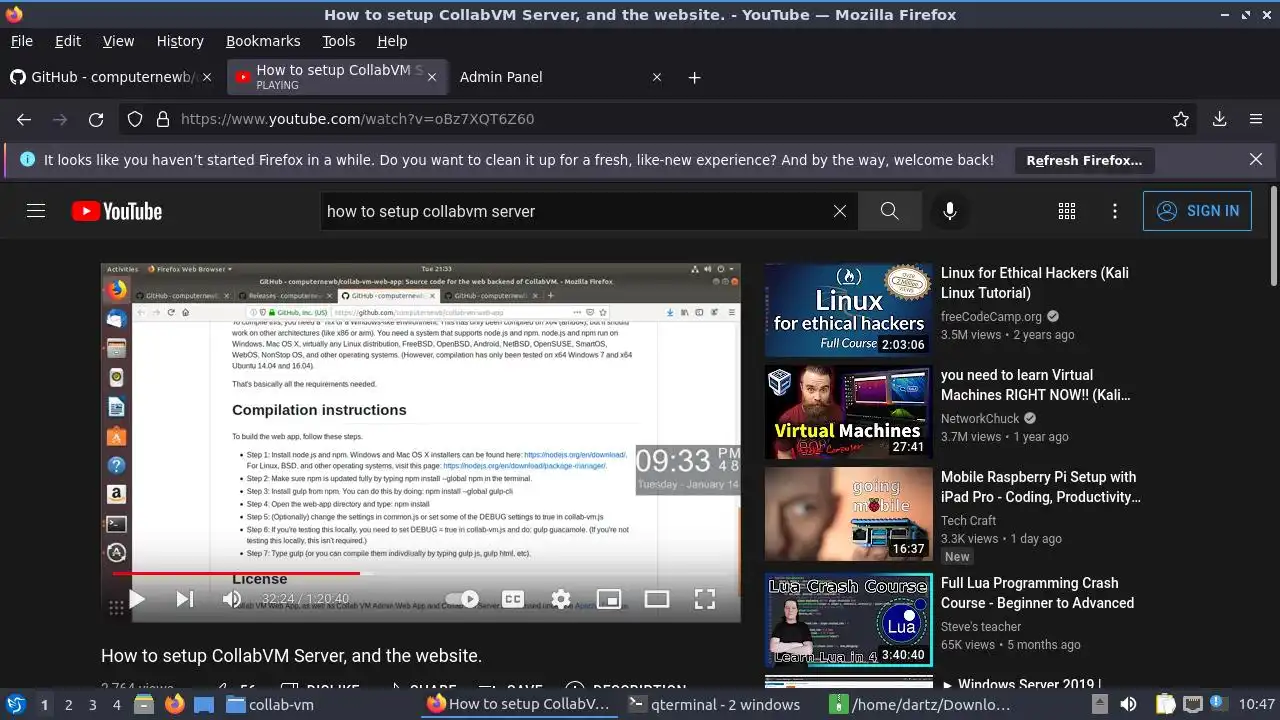The height and width of the screenshot is (720, 1280).
Task: Open the YouTube apps grid
Action: tap(1067, 211)
